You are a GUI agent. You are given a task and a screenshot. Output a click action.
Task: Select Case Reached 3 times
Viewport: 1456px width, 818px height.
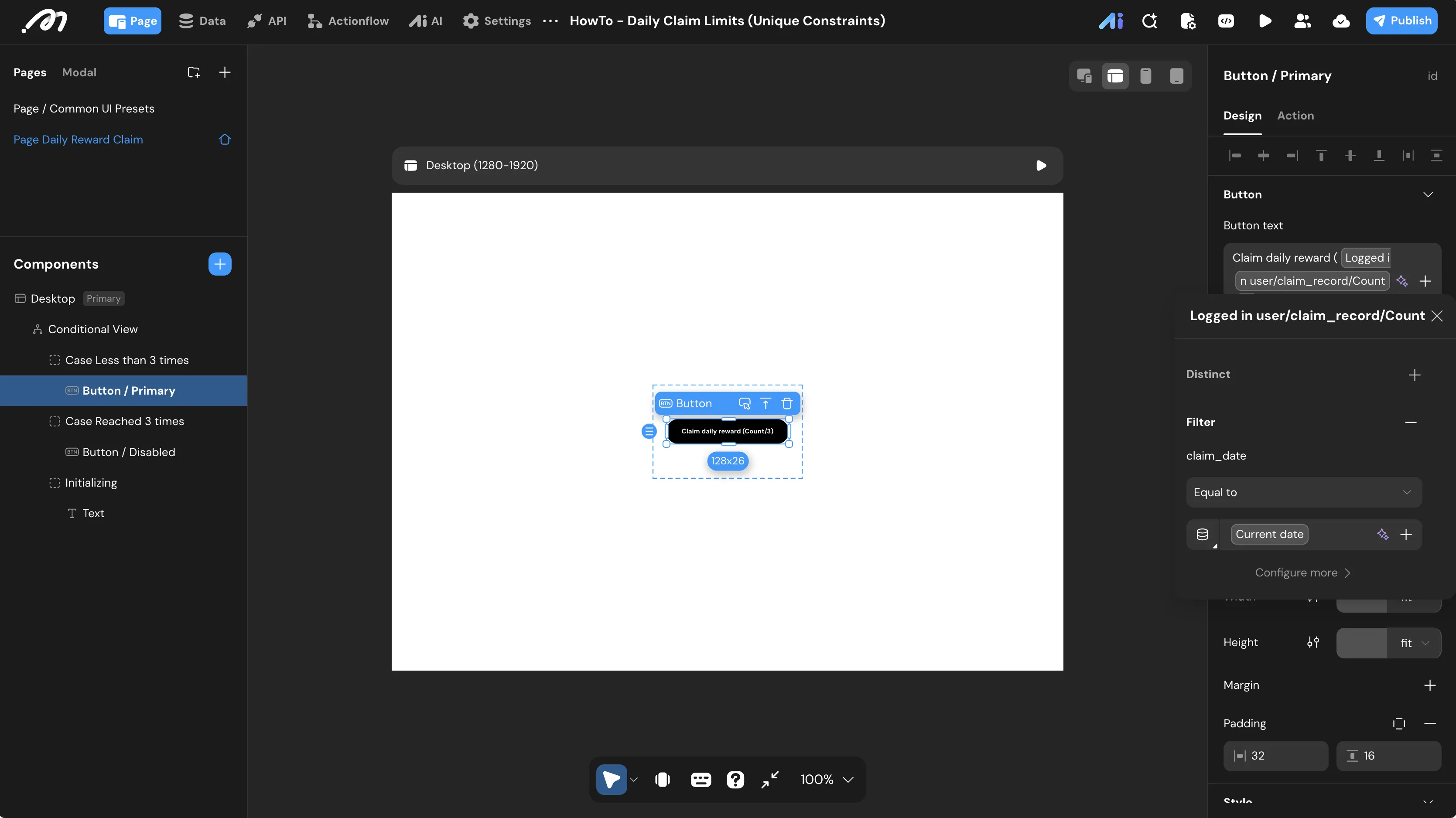[x=123, y=421]
